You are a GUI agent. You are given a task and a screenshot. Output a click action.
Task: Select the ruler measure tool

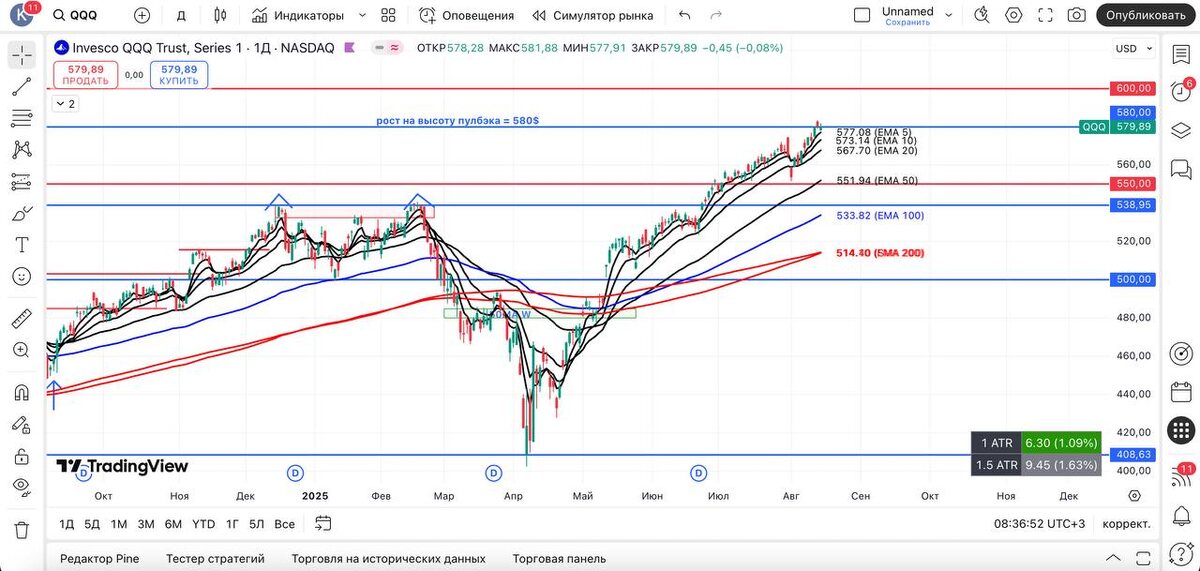pyautogui.click(x=22, y=319)
